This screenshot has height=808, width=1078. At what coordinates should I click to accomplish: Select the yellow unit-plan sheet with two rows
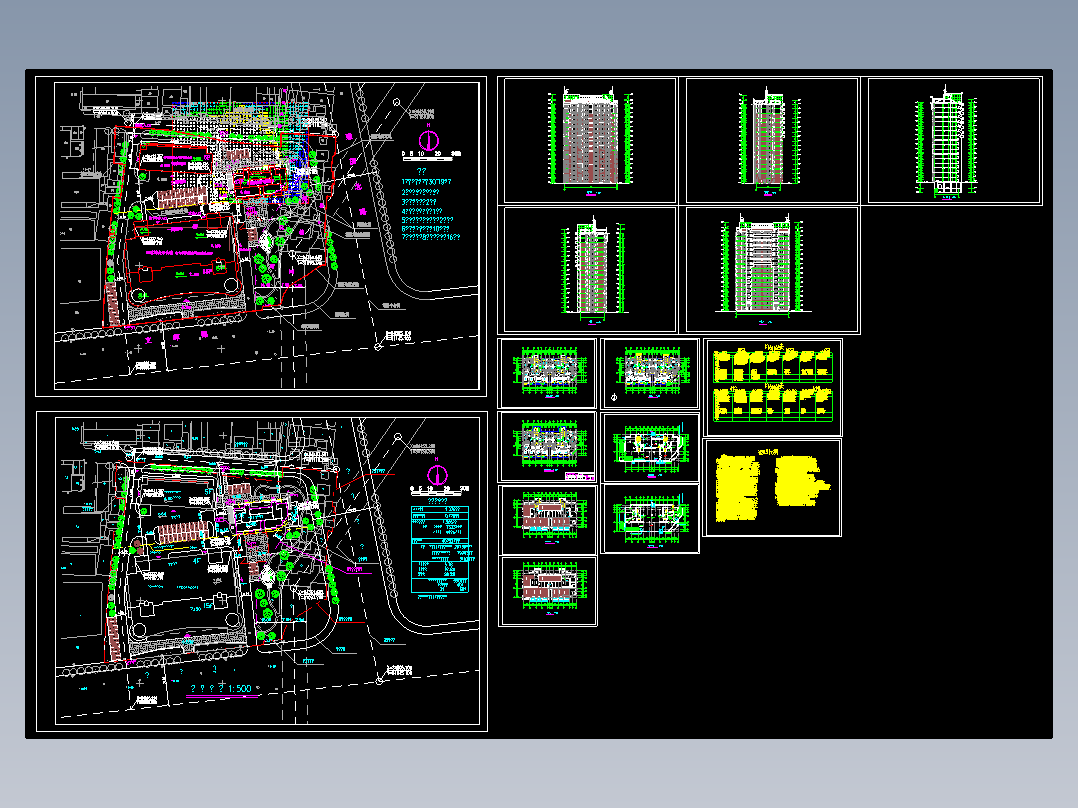pos(773,387)
